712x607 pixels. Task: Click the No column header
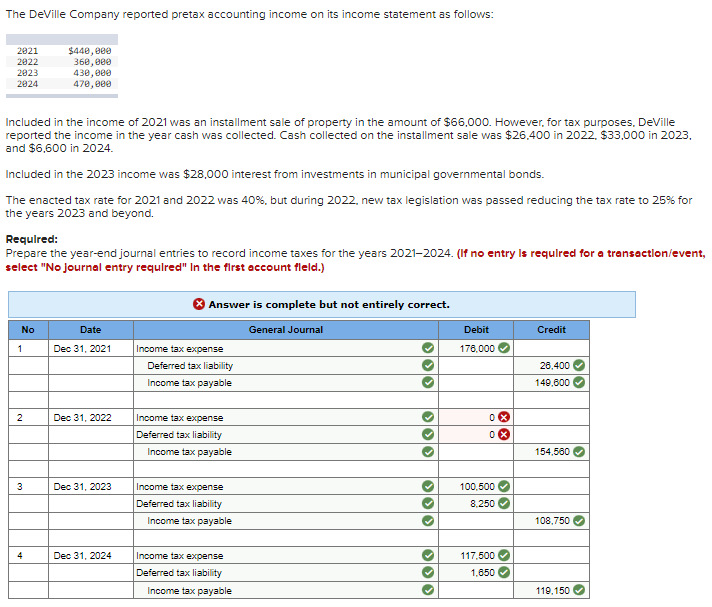tap(28, 330)
